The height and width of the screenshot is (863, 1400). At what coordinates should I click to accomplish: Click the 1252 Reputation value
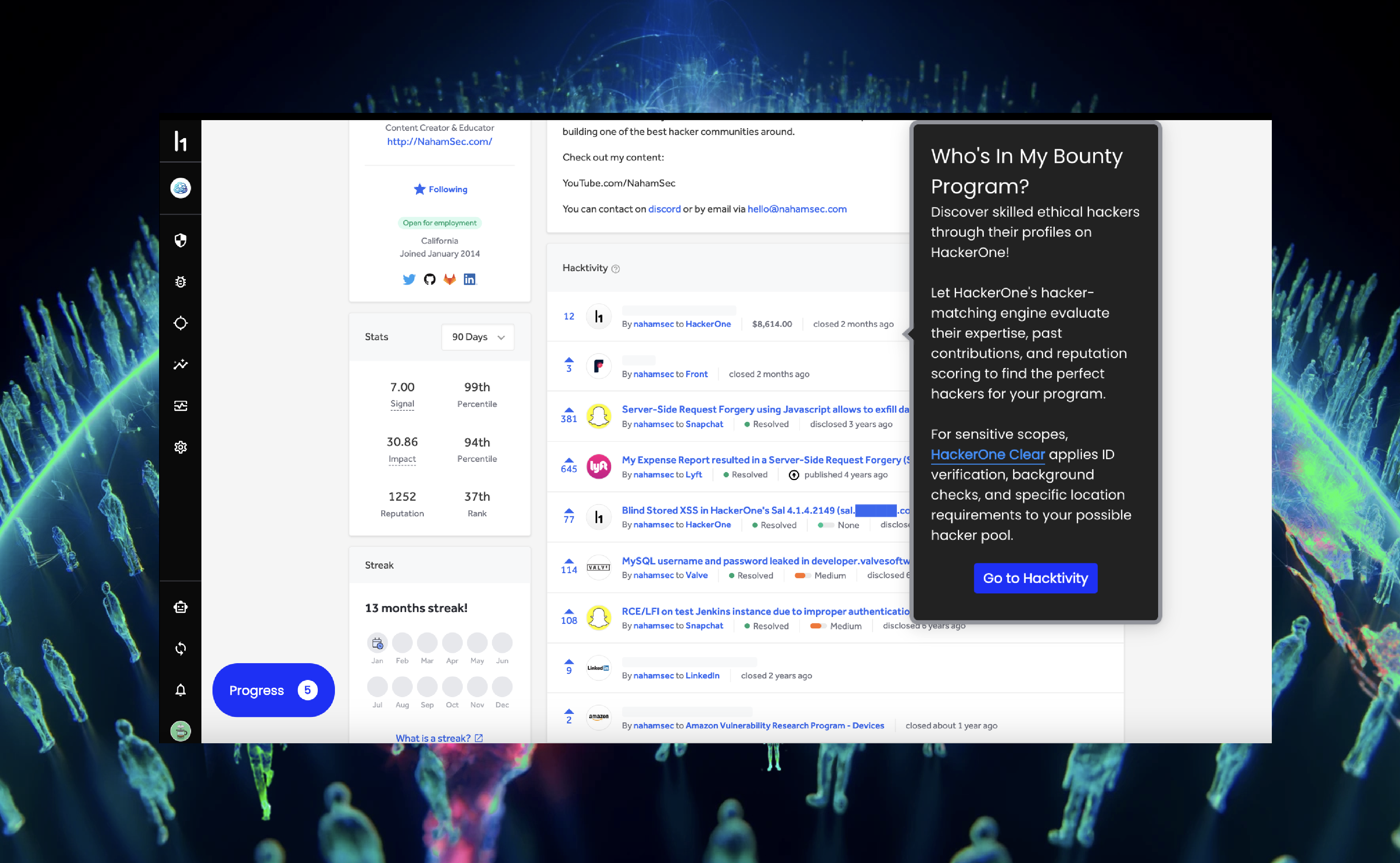[x=402, y=497]
